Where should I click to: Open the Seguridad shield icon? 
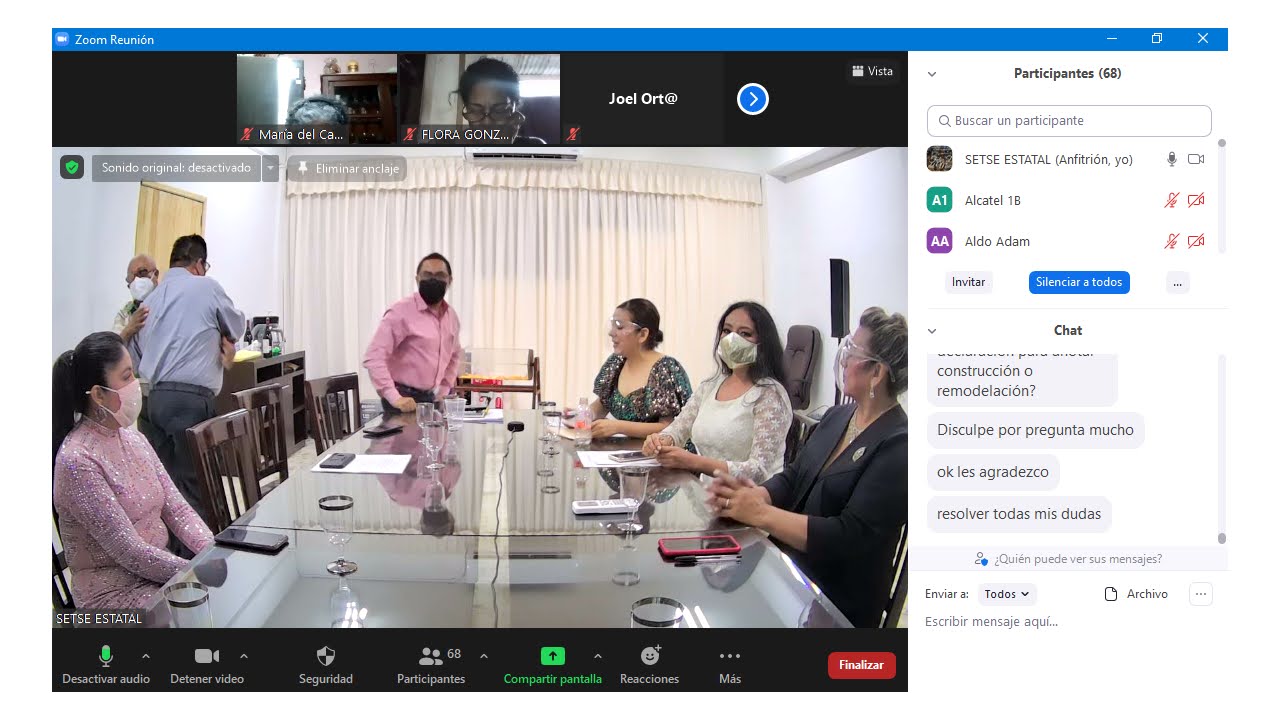[x=325, y=656]
